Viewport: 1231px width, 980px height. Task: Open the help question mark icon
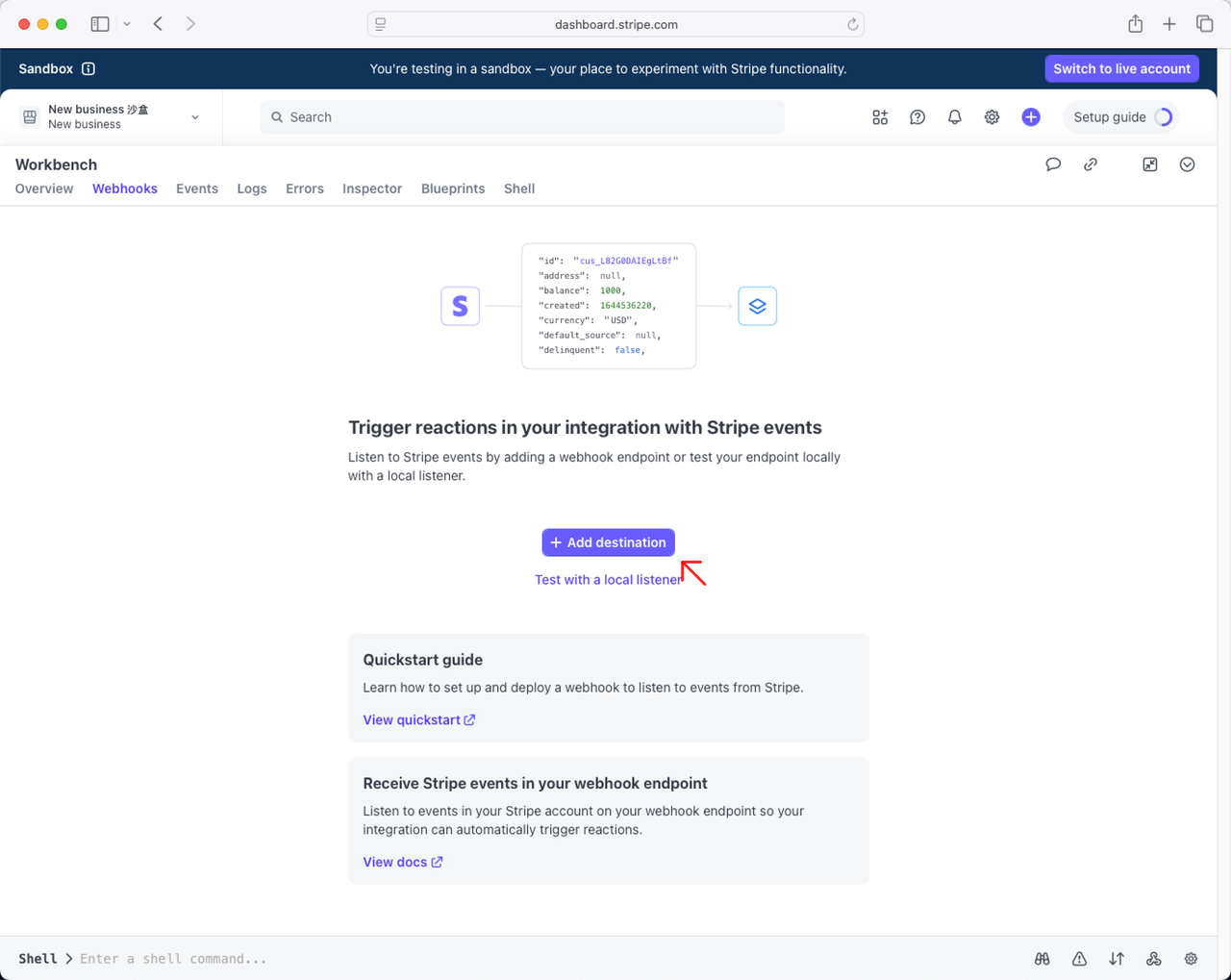(917, 117)
